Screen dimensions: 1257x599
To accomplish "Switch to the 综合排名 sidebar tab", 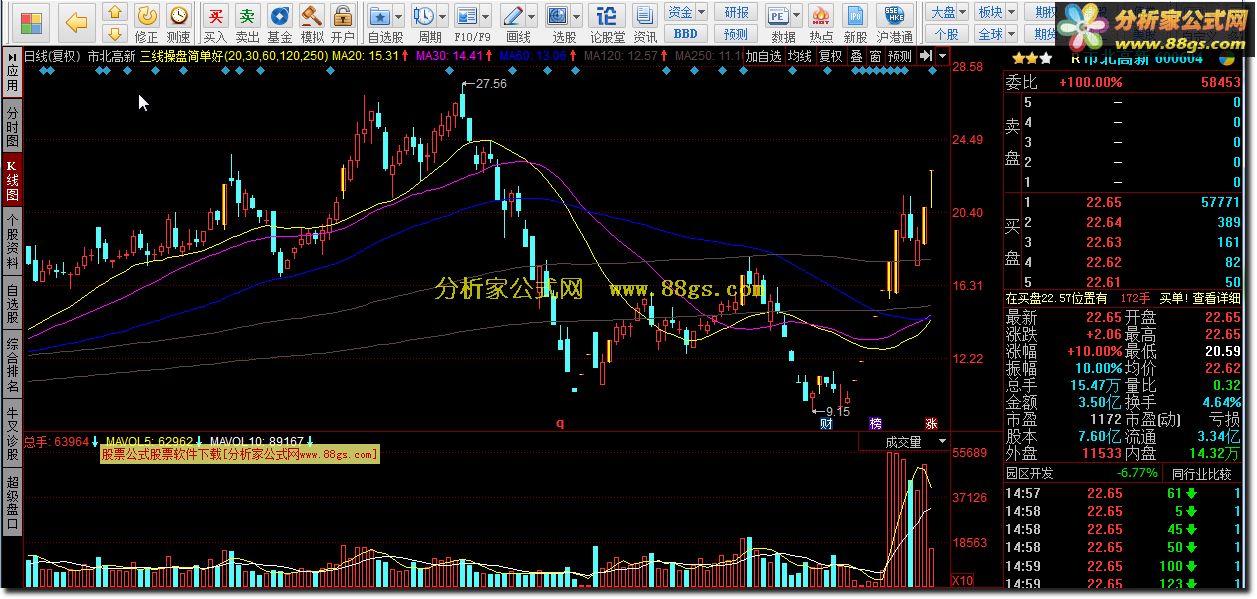I will [12, 365].
